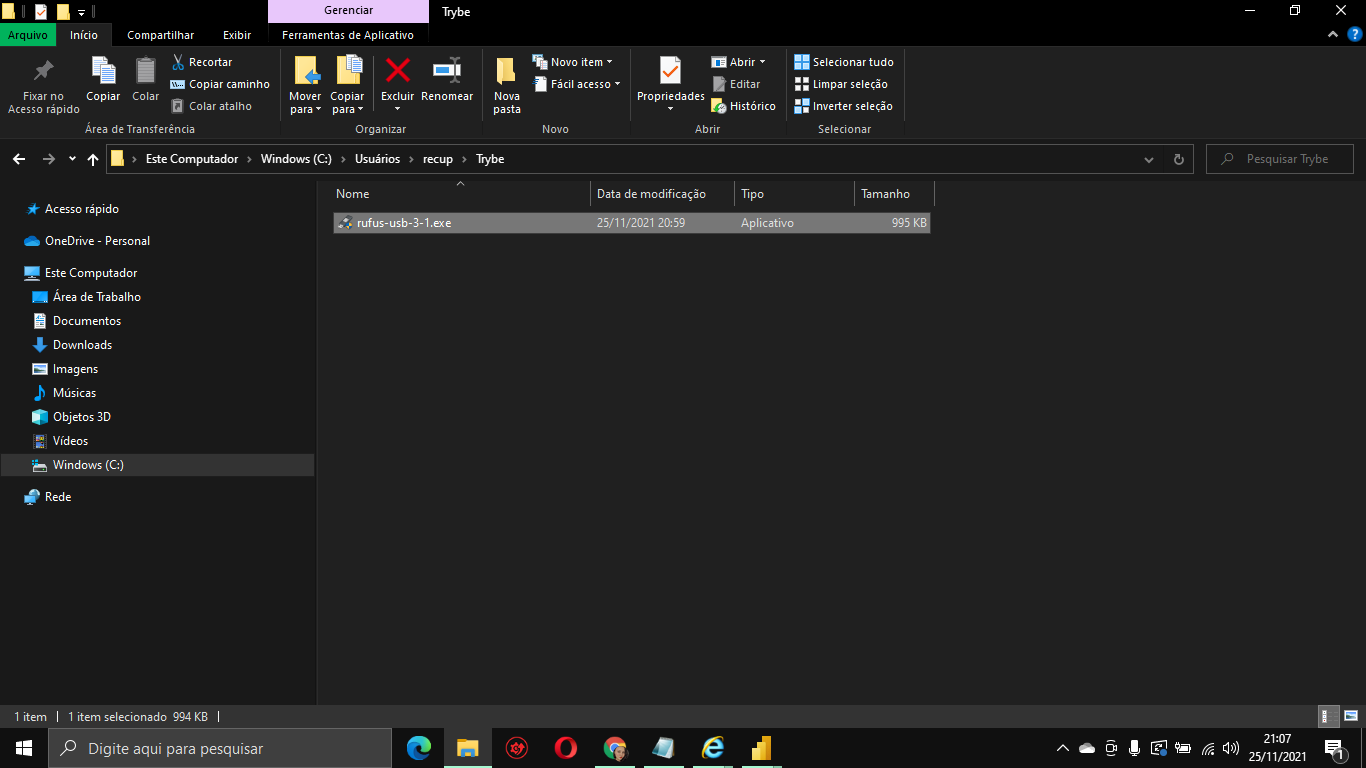Go back with the back arrow
The image size is (1366, 768).
coord(19,159)
